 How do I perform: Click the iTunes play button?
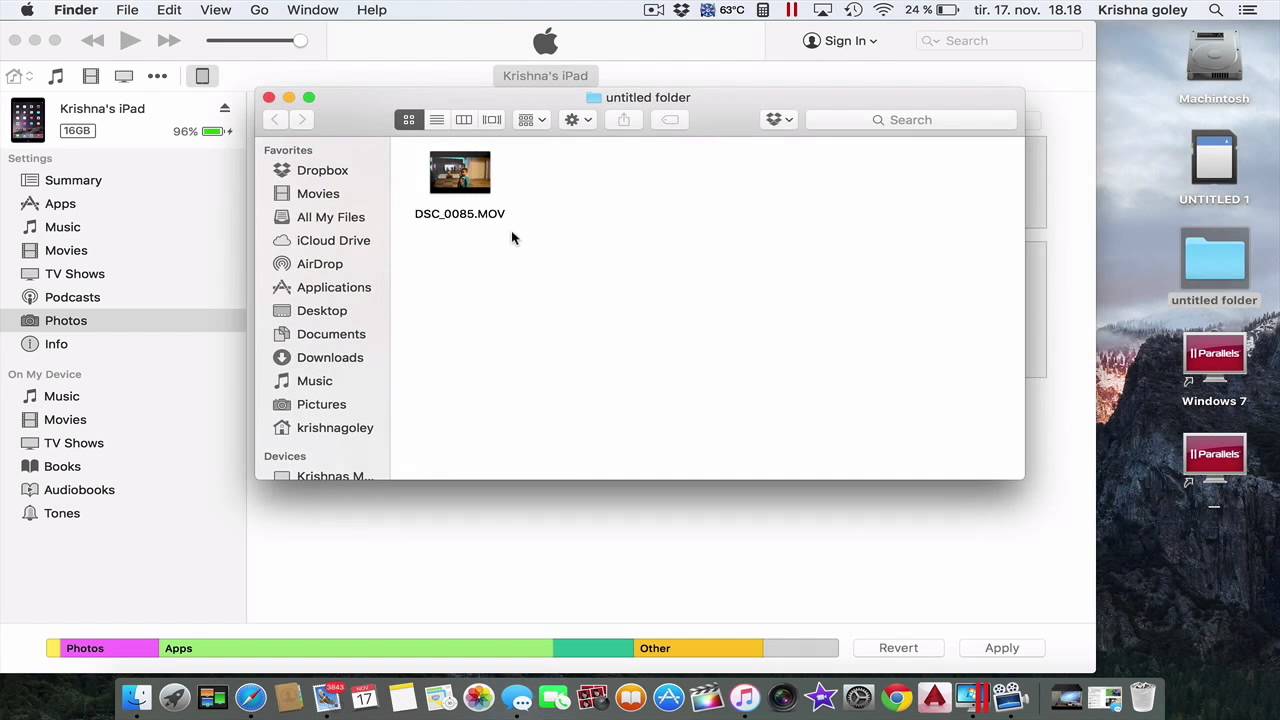[130, 41]
